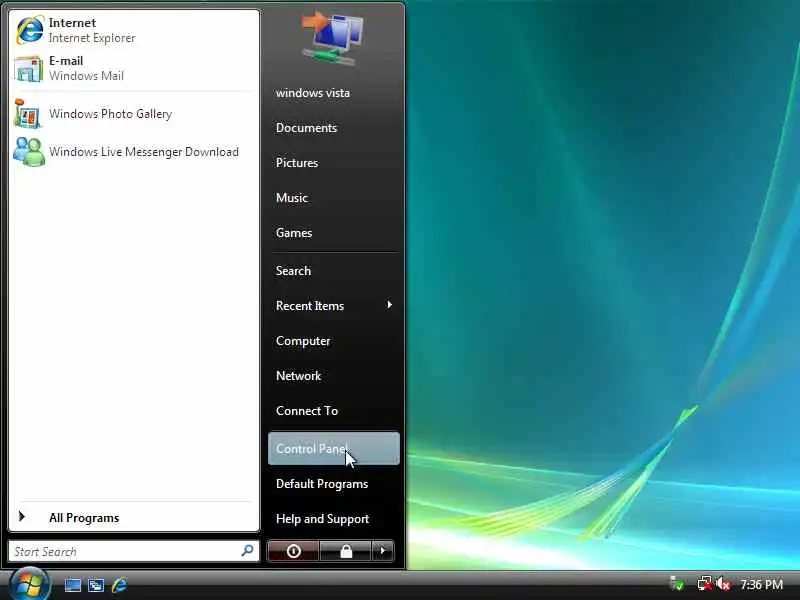
Task: Open shutdown options arrow menu
Action: pyautogui.click(x=383, y=551)
